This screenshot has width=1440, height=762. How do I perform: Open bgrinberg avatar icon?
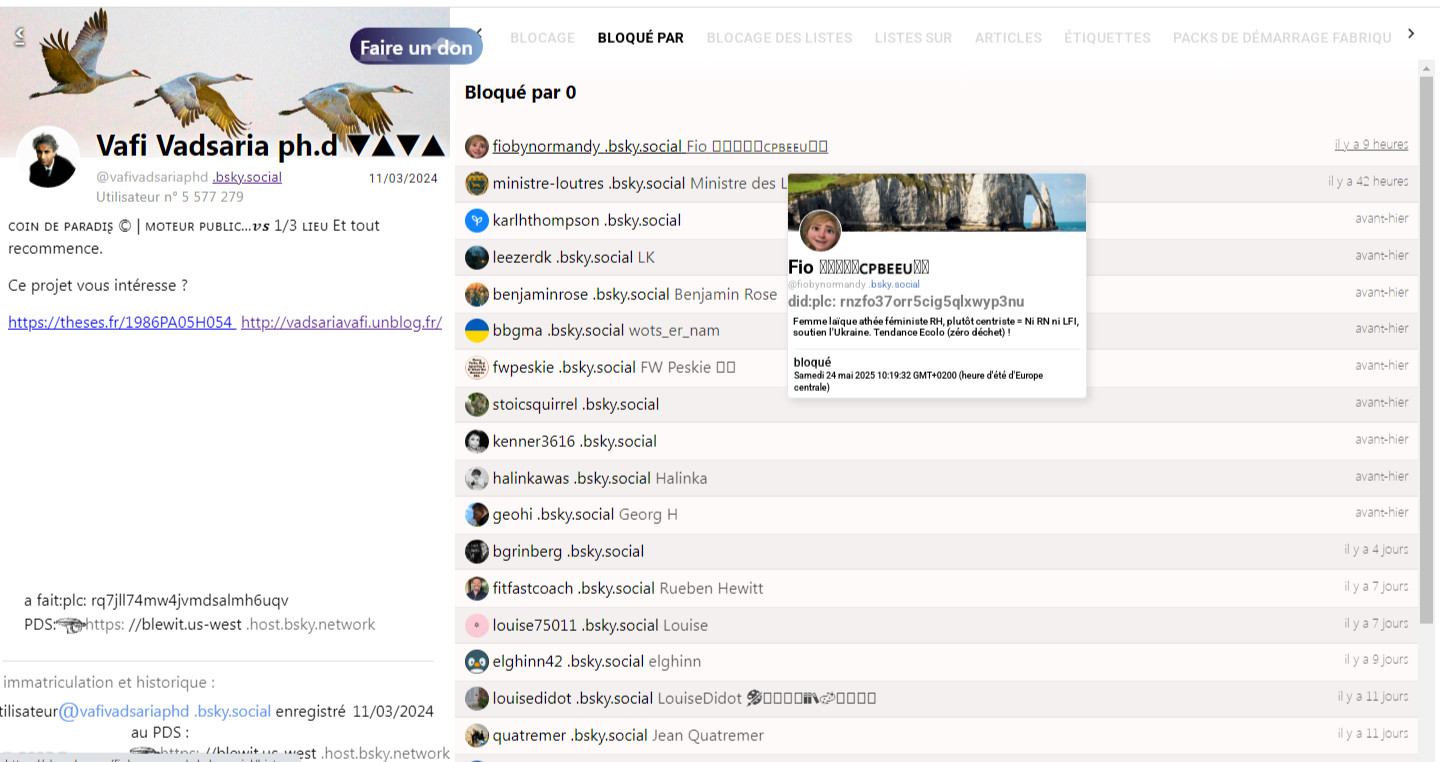[477, 552]
